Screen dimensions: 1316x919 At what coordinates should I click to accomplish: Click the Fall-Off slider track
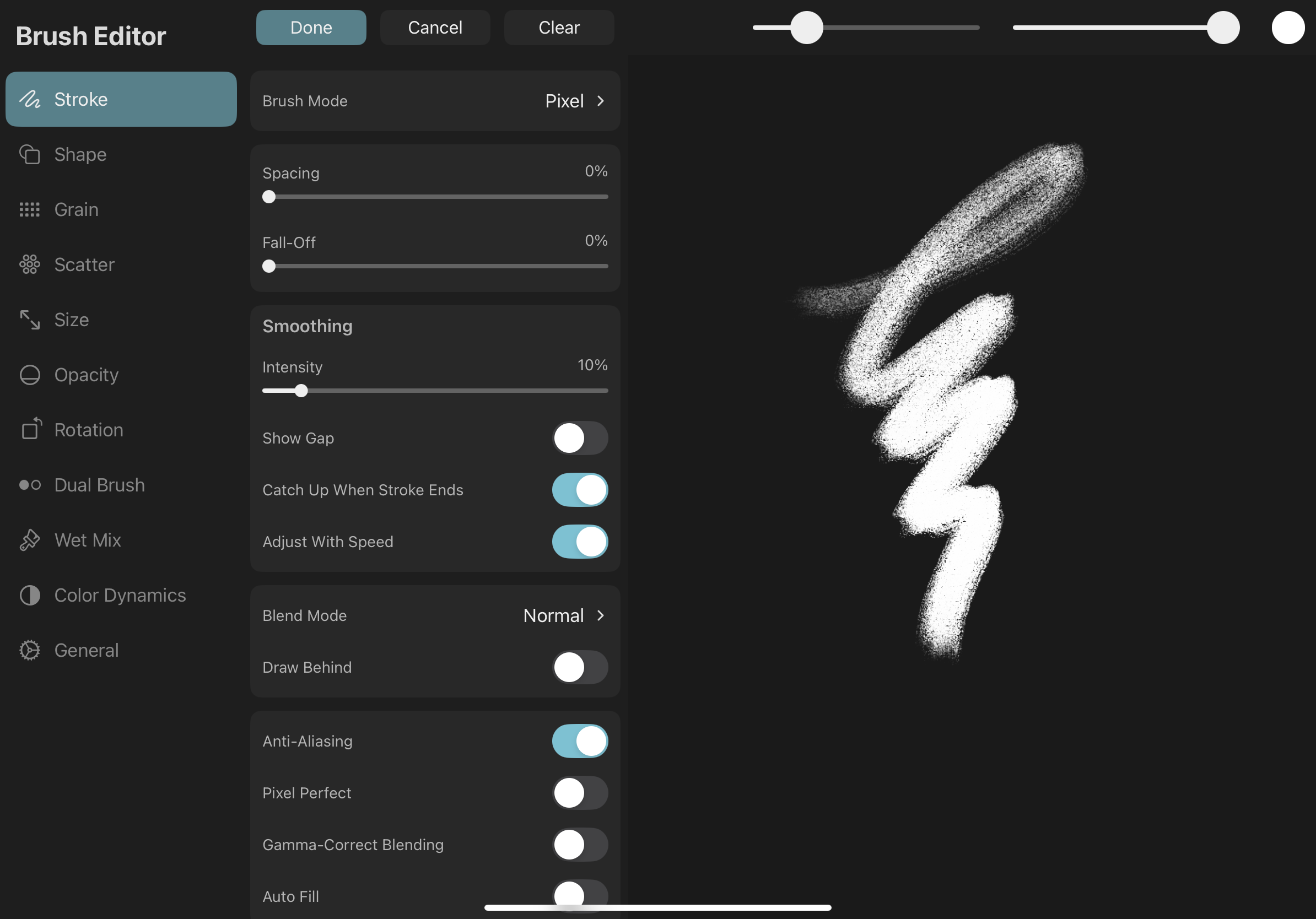click(435, 267)
